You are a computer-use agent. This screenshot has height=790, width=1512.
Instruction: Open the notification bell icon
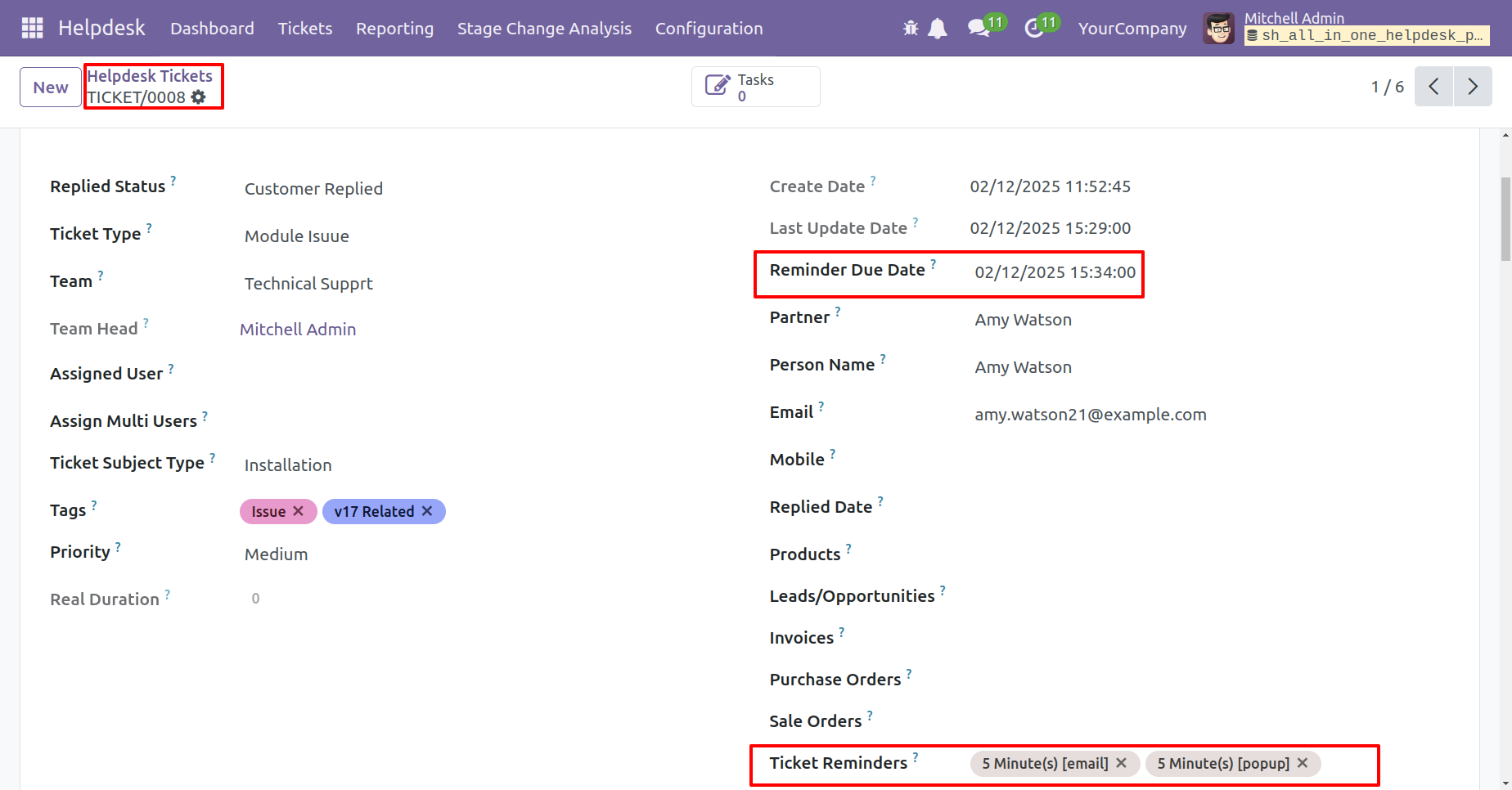938,29
